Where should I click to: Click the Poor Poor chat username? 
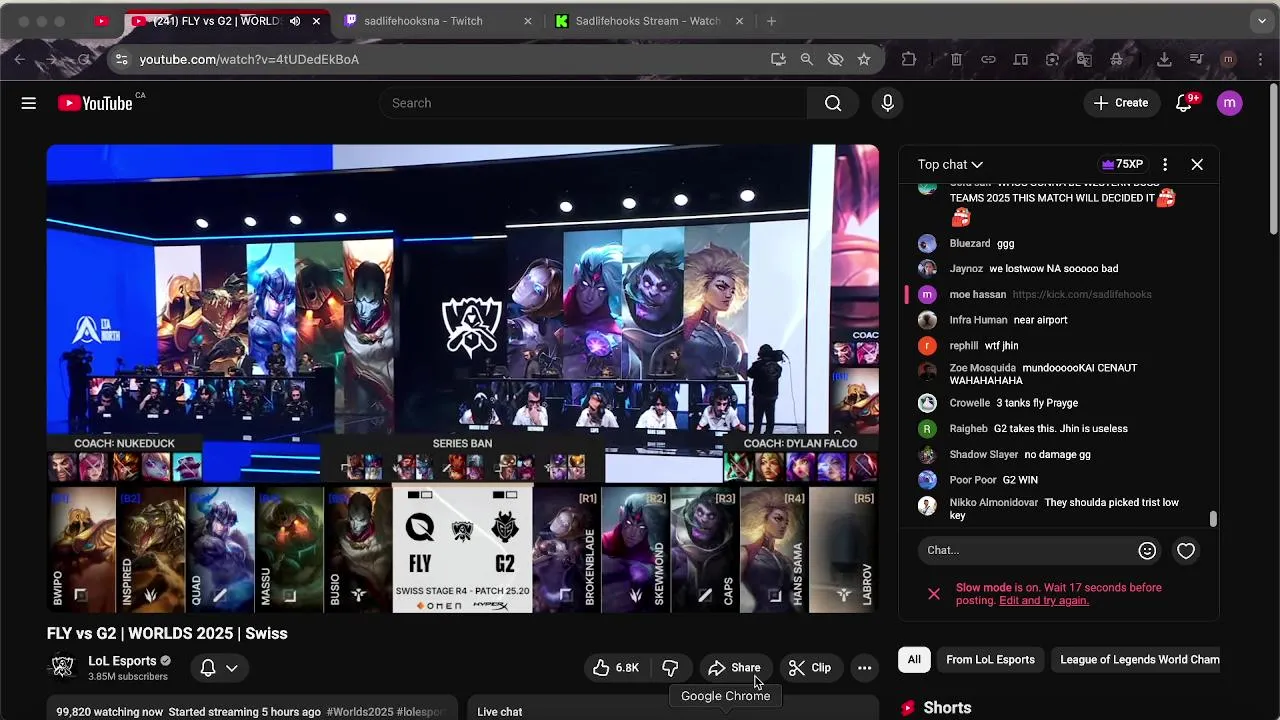coord(972,480)
